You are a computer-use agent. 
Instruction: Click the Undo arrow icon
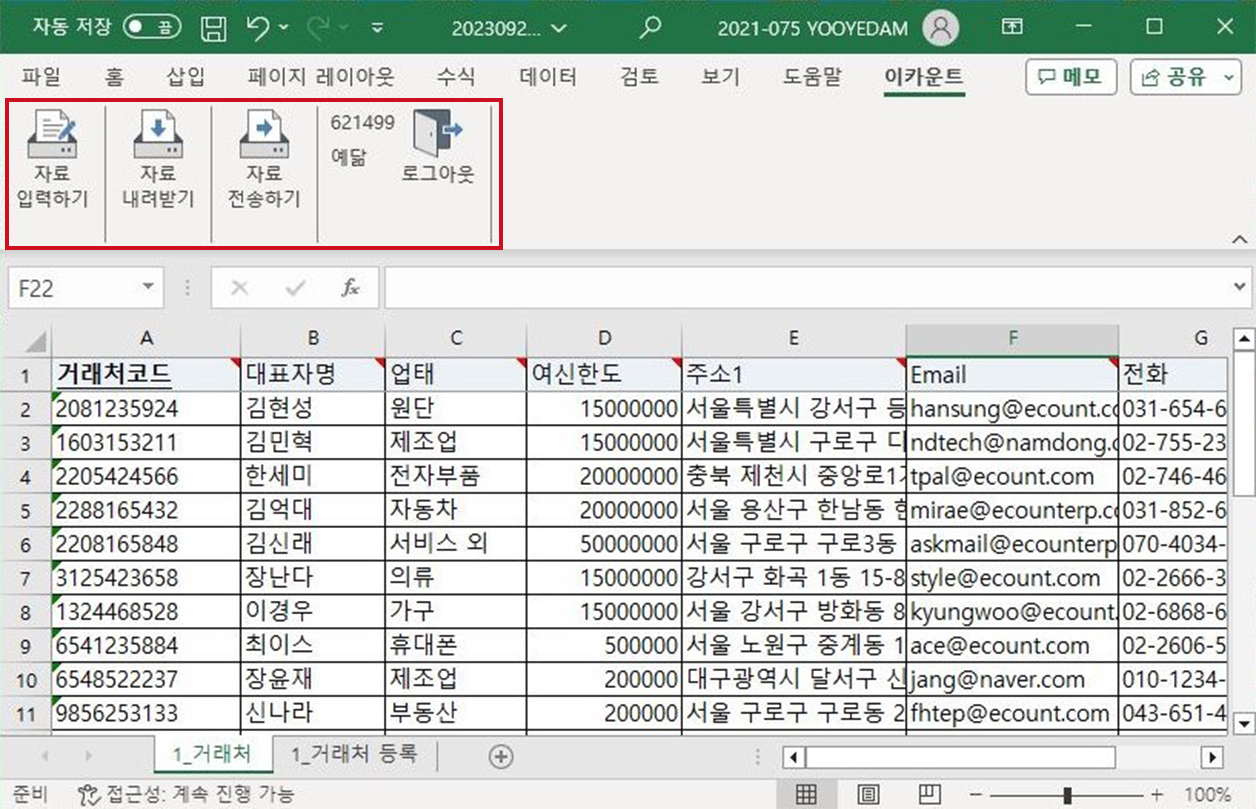[x=258, y=28]
